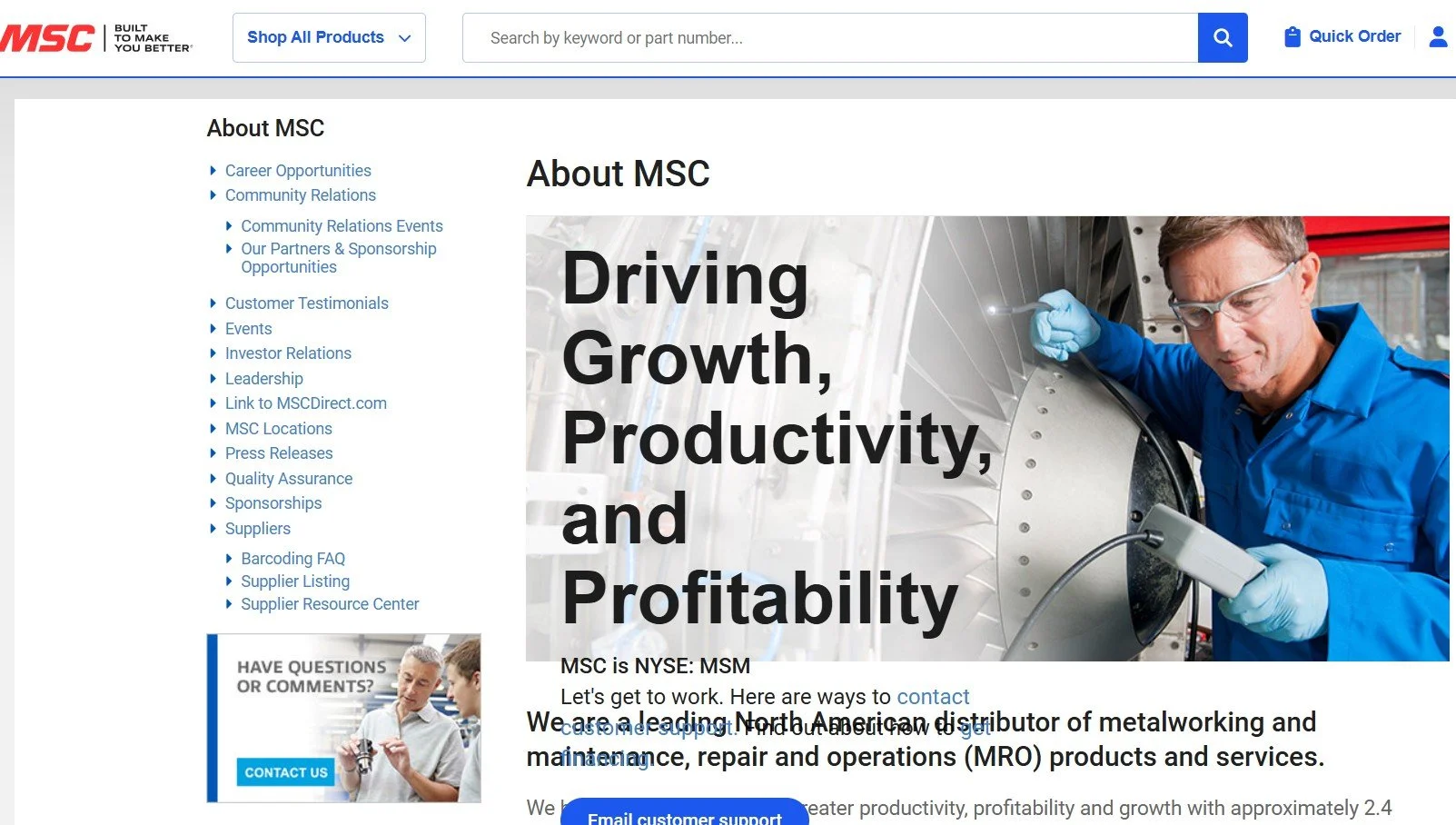The height and width of the screenshot is (825, 1456).
Task: Click the search by keyword field
Action: point(830,38)
